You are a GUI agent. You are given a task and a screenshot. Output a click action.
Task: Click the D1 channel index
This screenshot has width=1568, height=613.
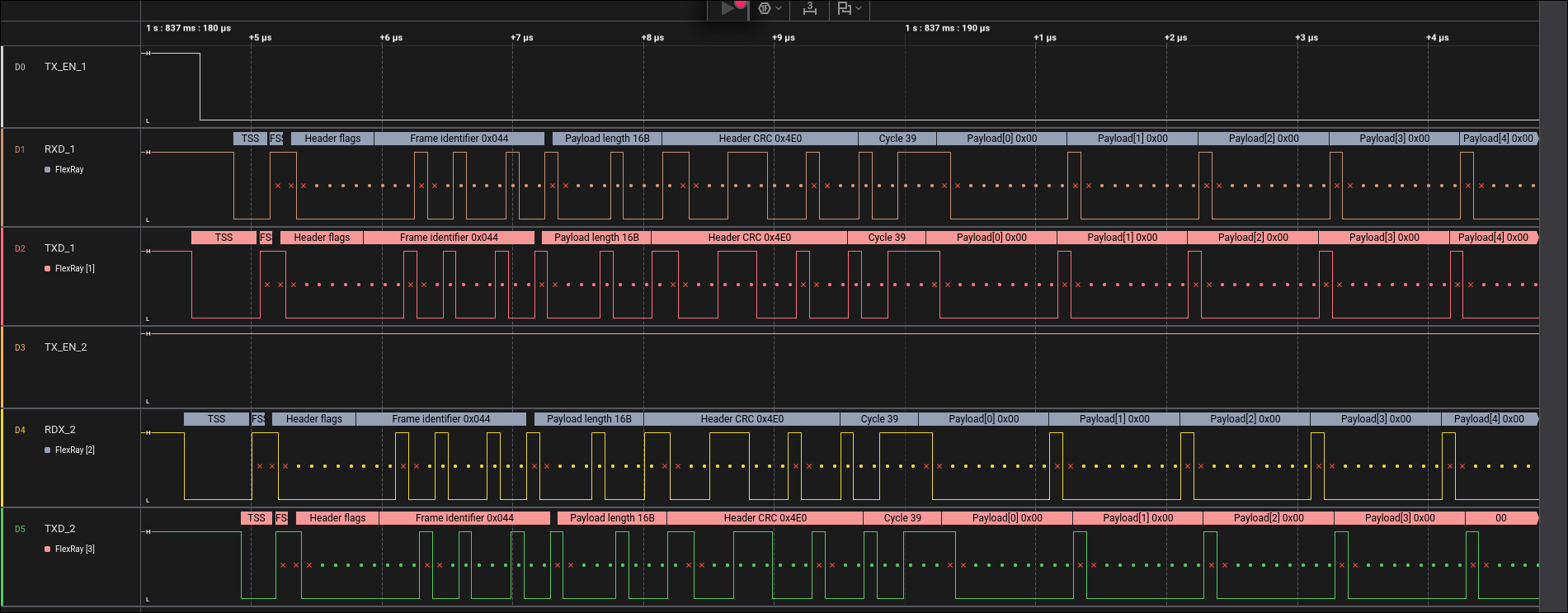coord(20,150)
